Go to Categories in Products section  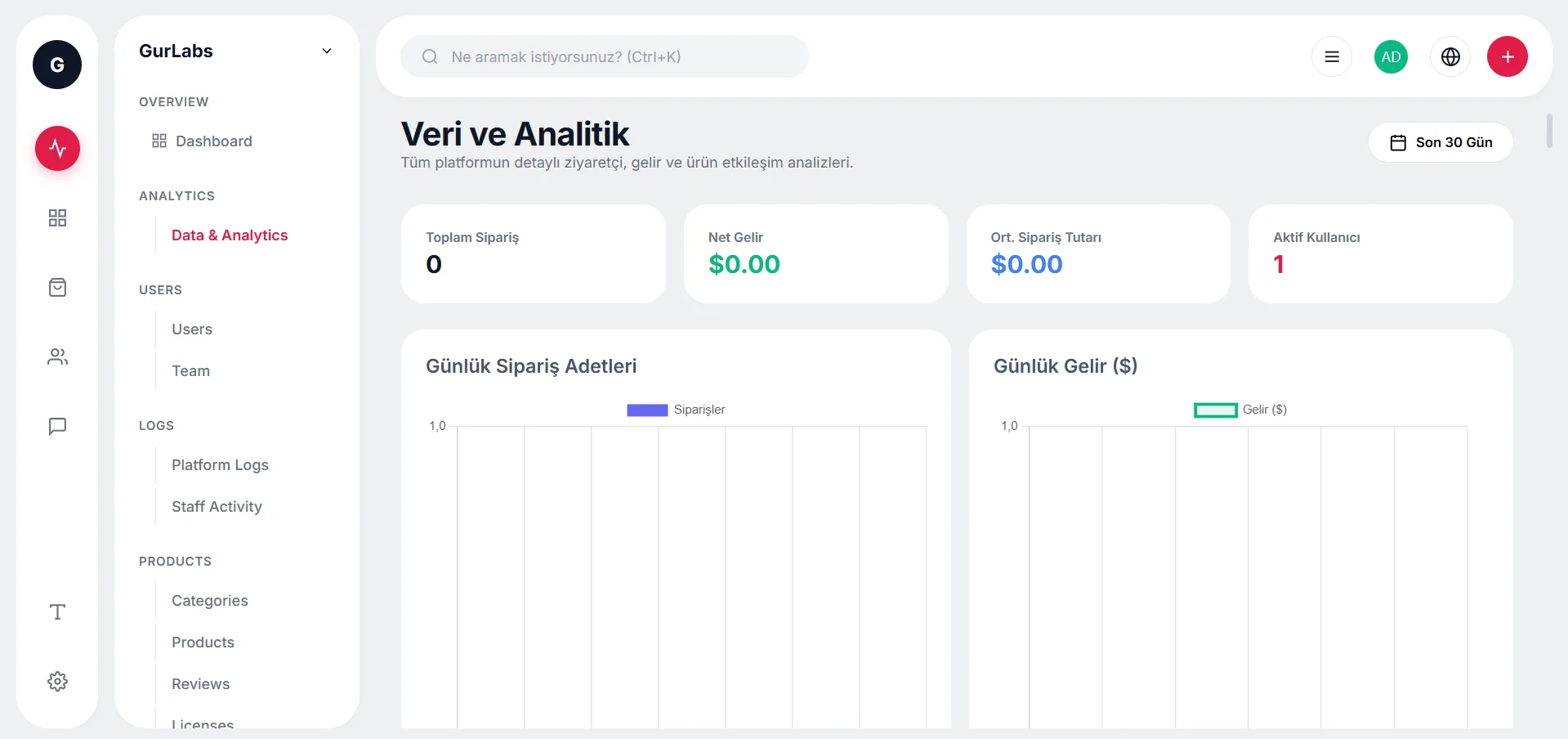tap(209, 600)
